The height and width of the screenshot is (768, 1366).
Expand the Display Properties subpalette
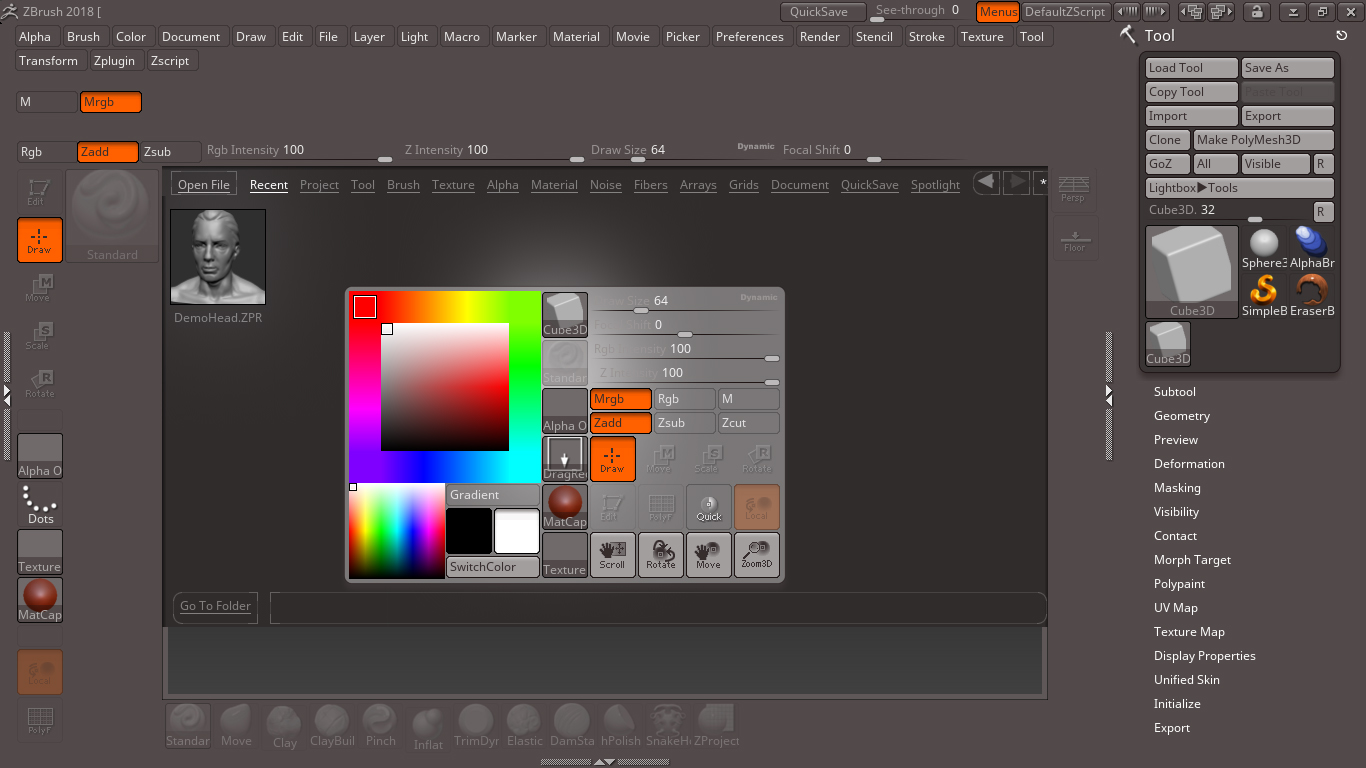point(1205,656)
